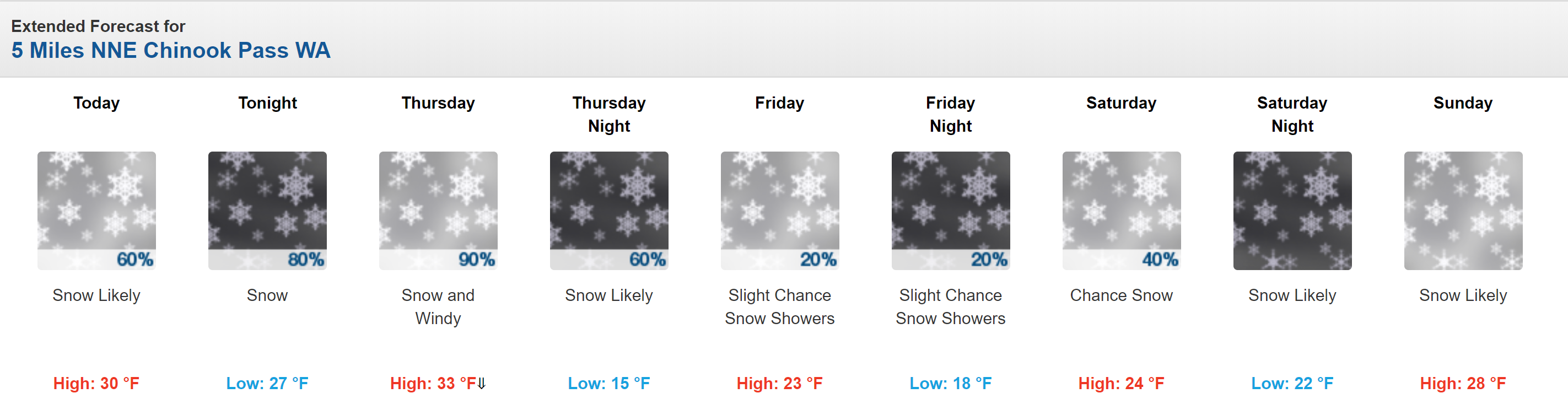Click the Today column heading

tap(96, 103)
